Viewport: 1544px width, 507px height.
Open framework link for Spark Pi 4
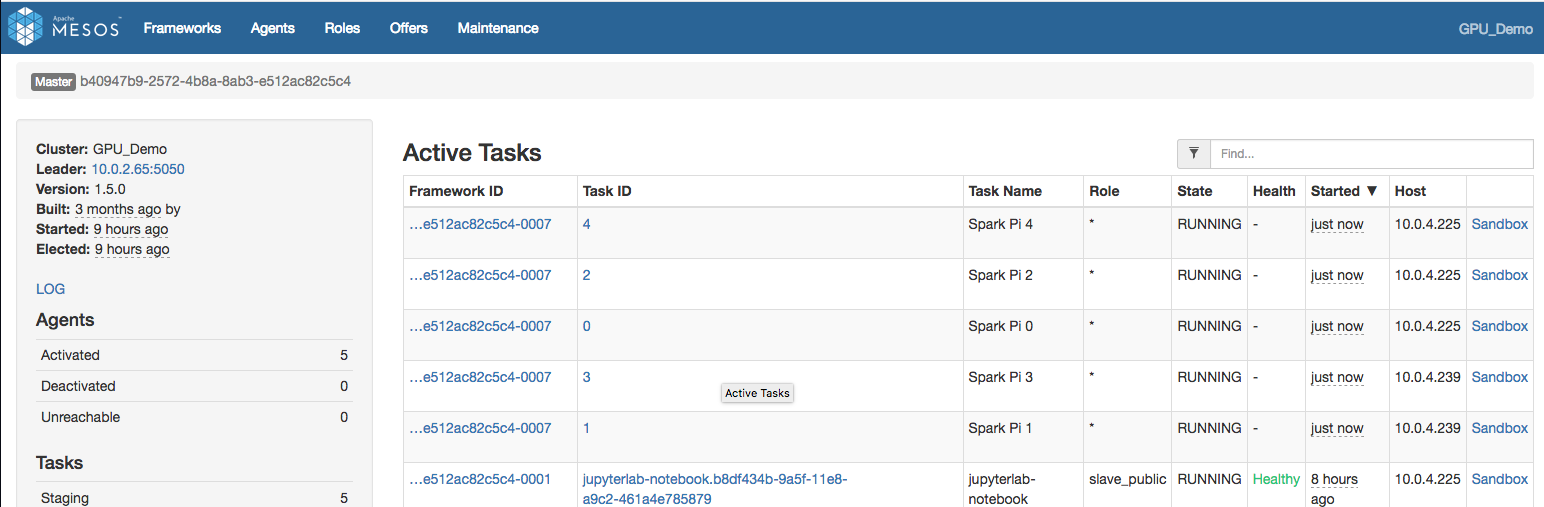[480, 224]
